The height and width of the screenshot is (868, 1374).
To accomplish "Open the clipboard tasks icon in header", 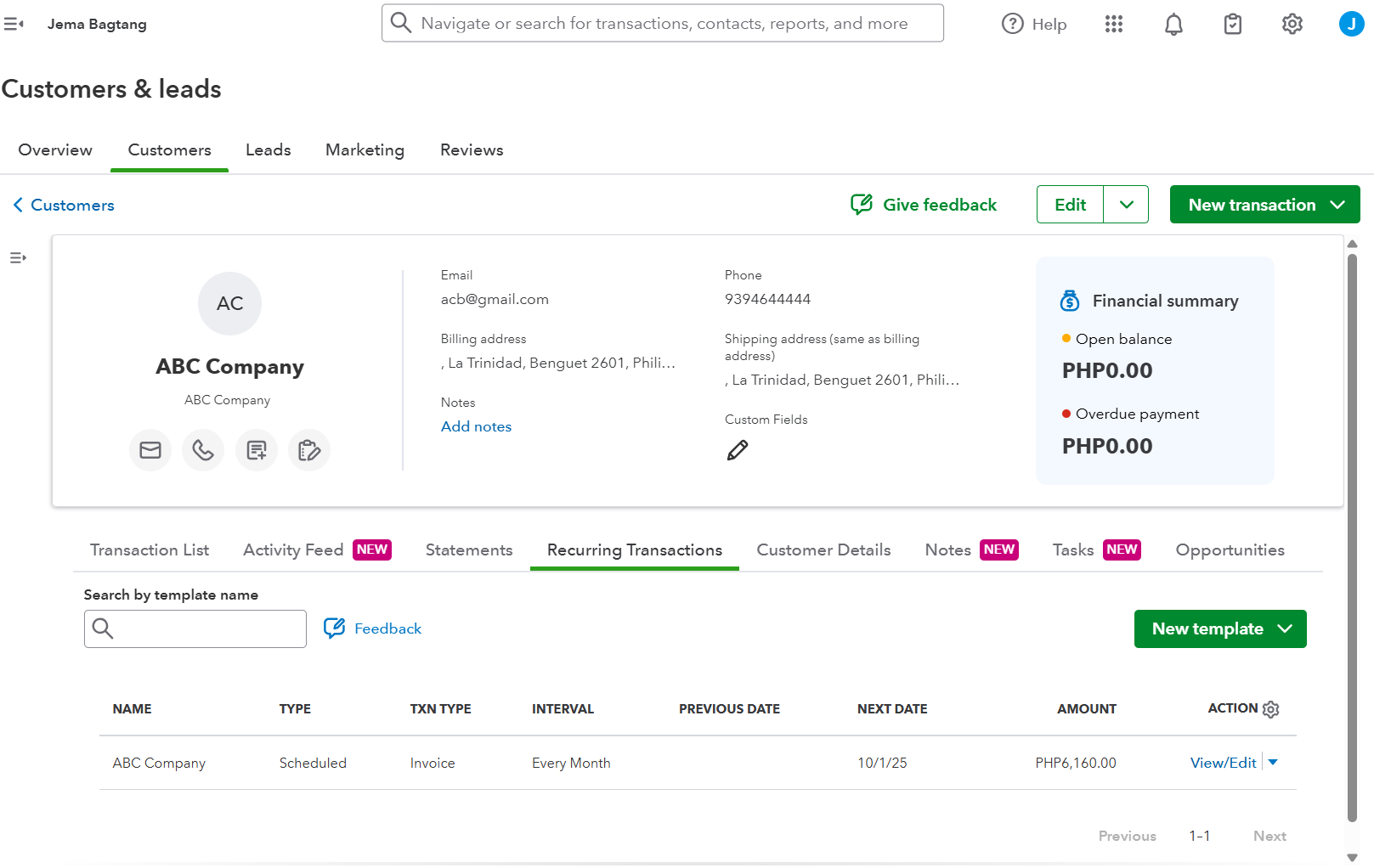I will pyautogui.click(x=1232, y=25).
